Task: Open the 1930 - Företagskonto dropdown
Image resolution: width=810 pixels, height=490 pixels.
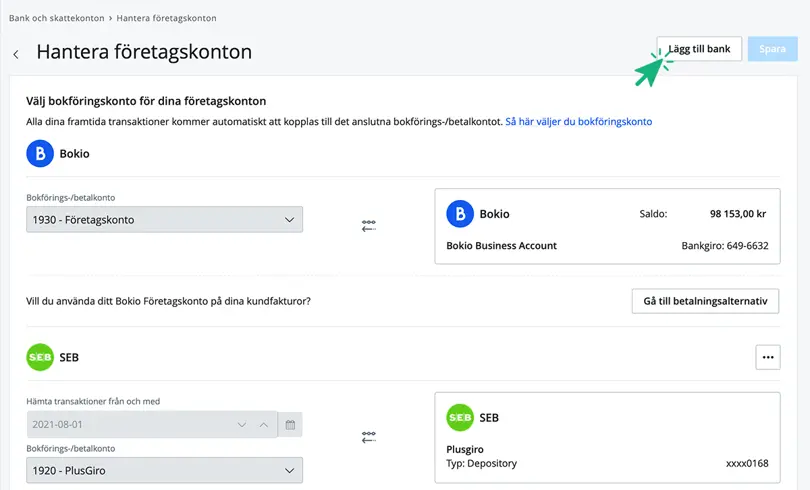Action: pos(164,219)
